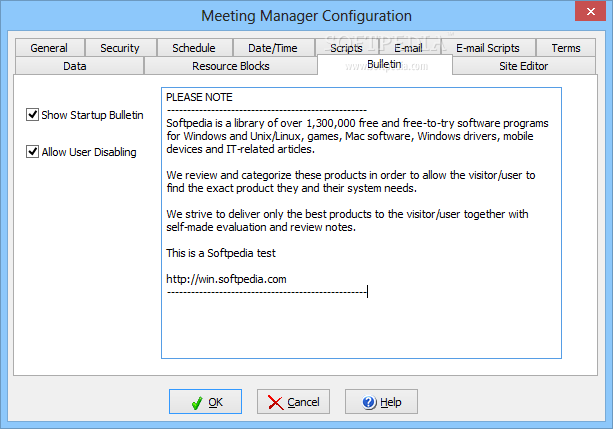Disable the Allow User Disabling checkbox
Viewport: 613px width, 429px height.
pos(32,152)
